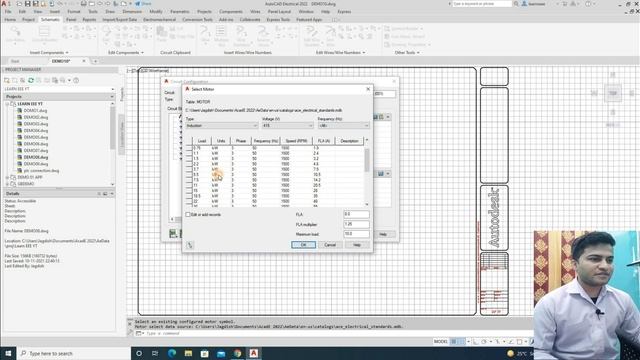Open the Projects menu

204,11
